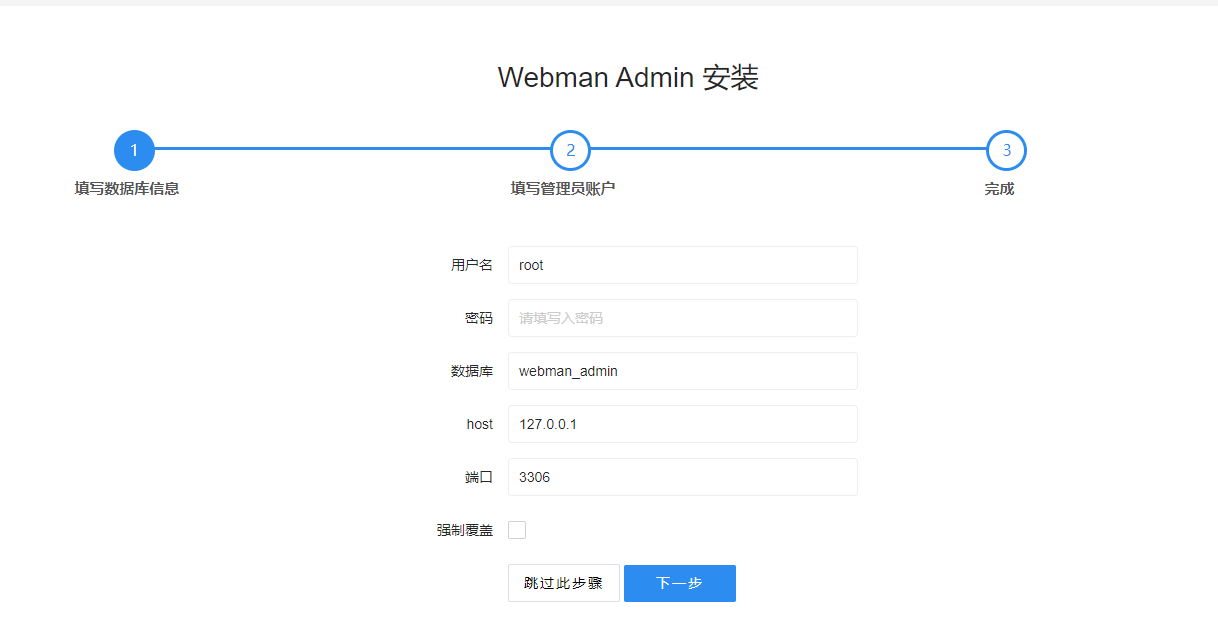This screenshot has width=1218, height=639.
Task: Skip this step with 跳过此步骤
Action: 564,583
